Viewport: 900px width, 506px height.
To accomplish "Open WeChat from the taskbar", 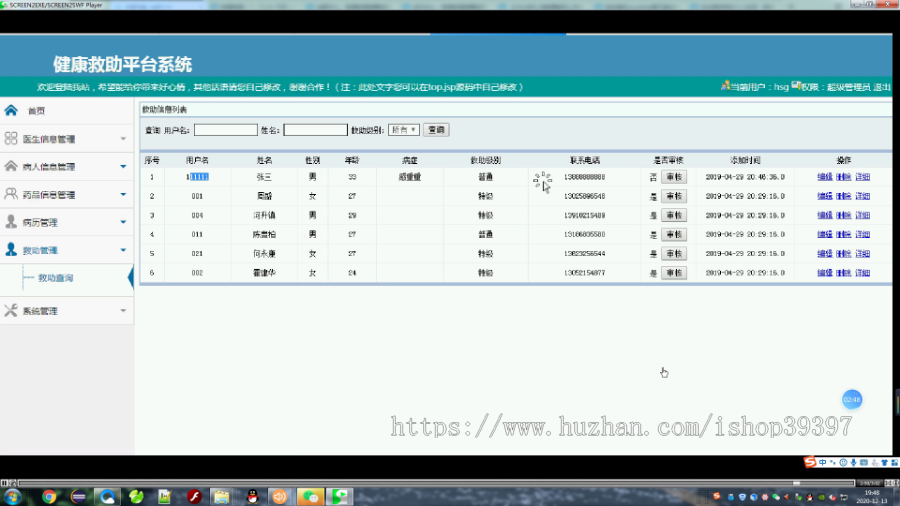I will click(x=310, y=496).
